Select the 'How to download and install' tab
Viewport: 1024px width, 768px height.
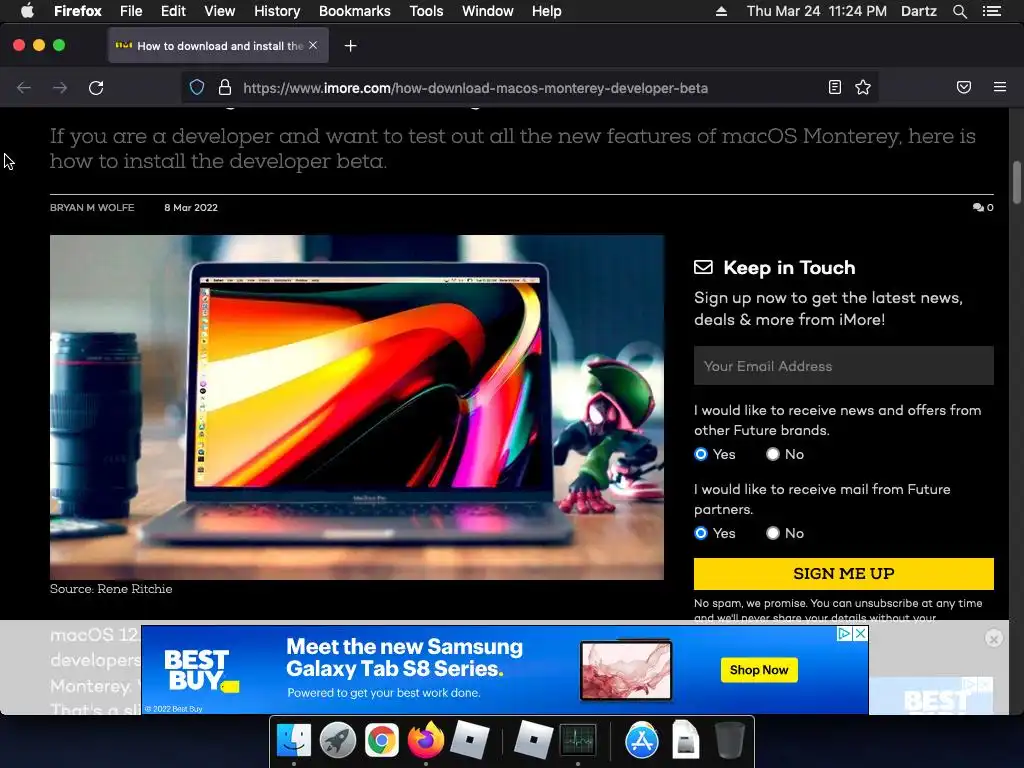[218, 46]
